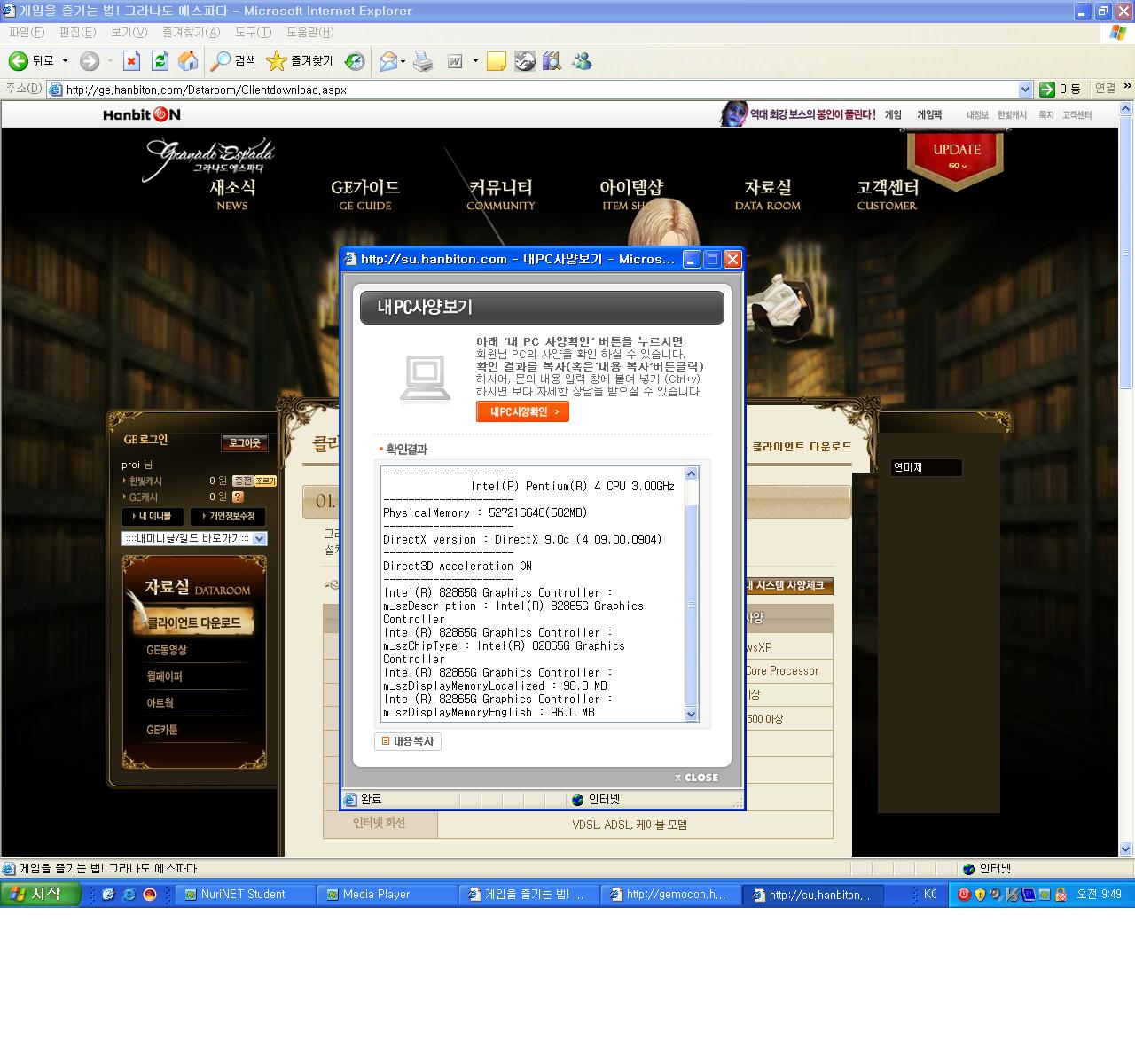The width and height of the screenshot is (1135, 1064).
Task: Open the GE가이드 navigation tab
Action: pyautogui.click(x=365, y=194)
